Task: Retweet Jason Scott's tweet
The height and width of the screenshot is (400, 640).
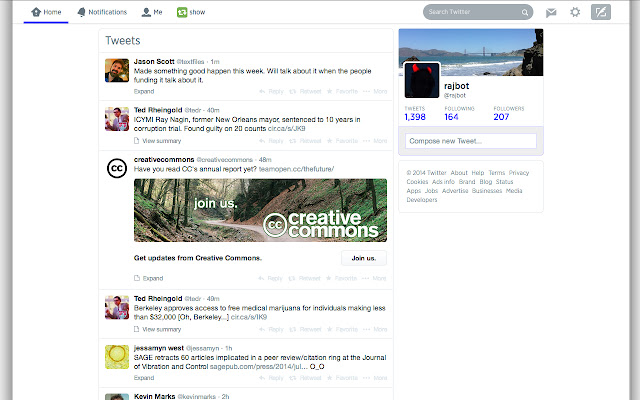Action: [x=305, y=91]
